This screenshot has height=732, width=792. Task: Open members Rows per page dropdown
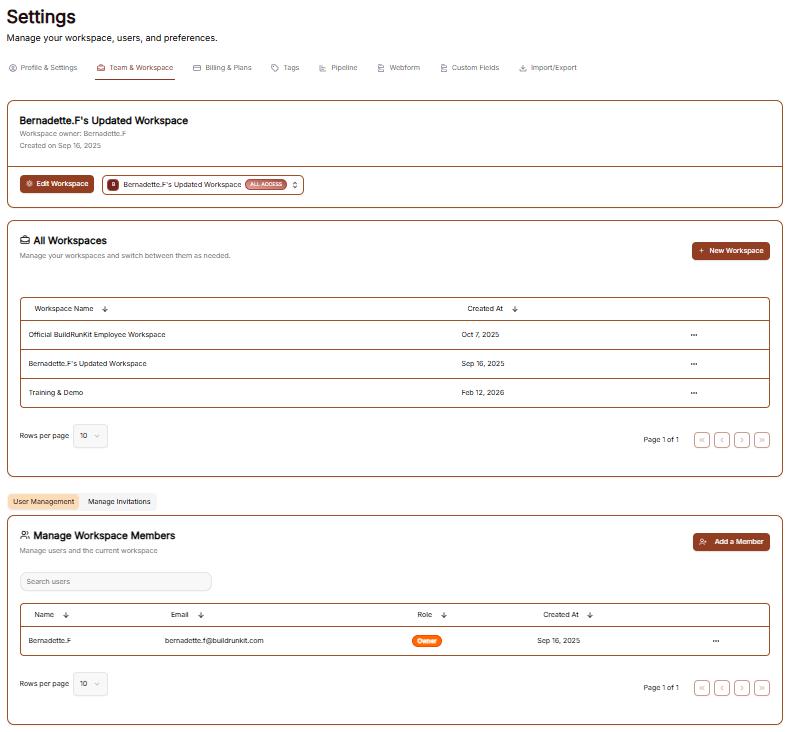pos(90,684)
